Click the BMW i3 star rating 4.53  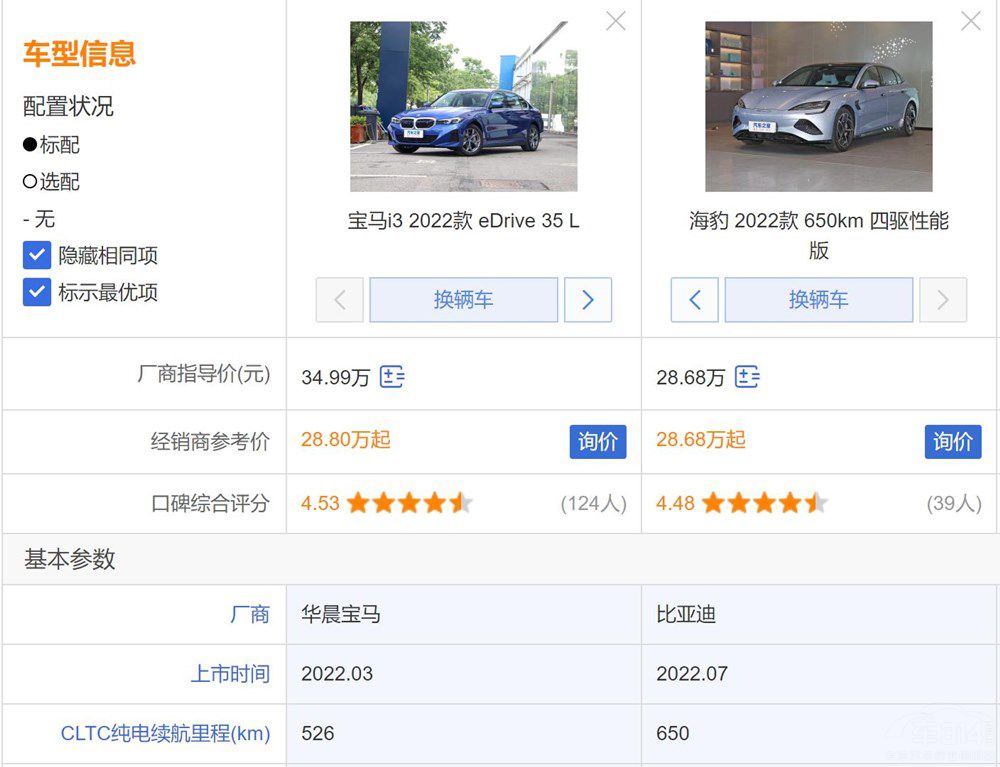coord(408,503)
